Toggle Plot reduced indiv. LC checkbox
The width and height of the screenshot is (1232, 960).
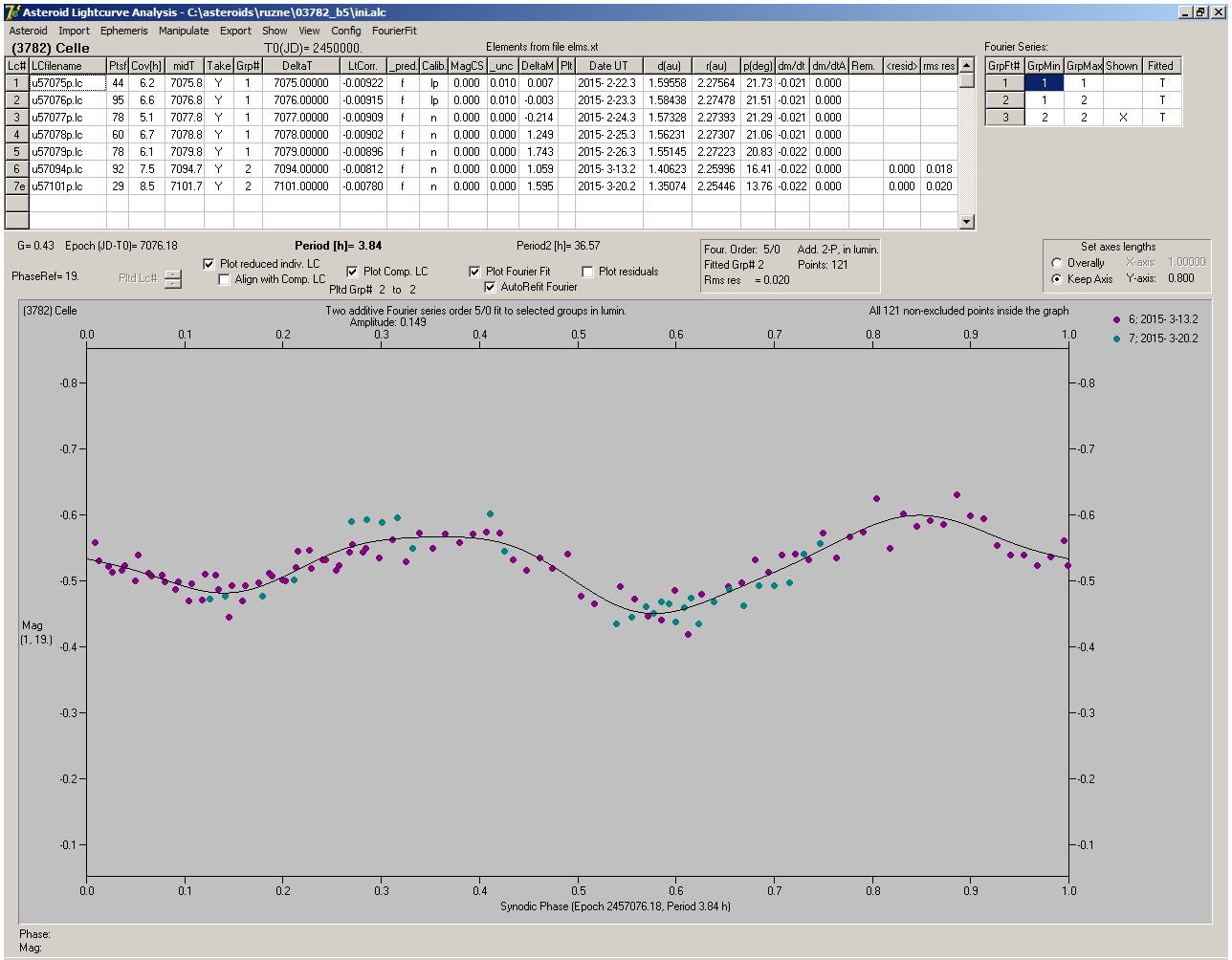click(x=209, y=264)
